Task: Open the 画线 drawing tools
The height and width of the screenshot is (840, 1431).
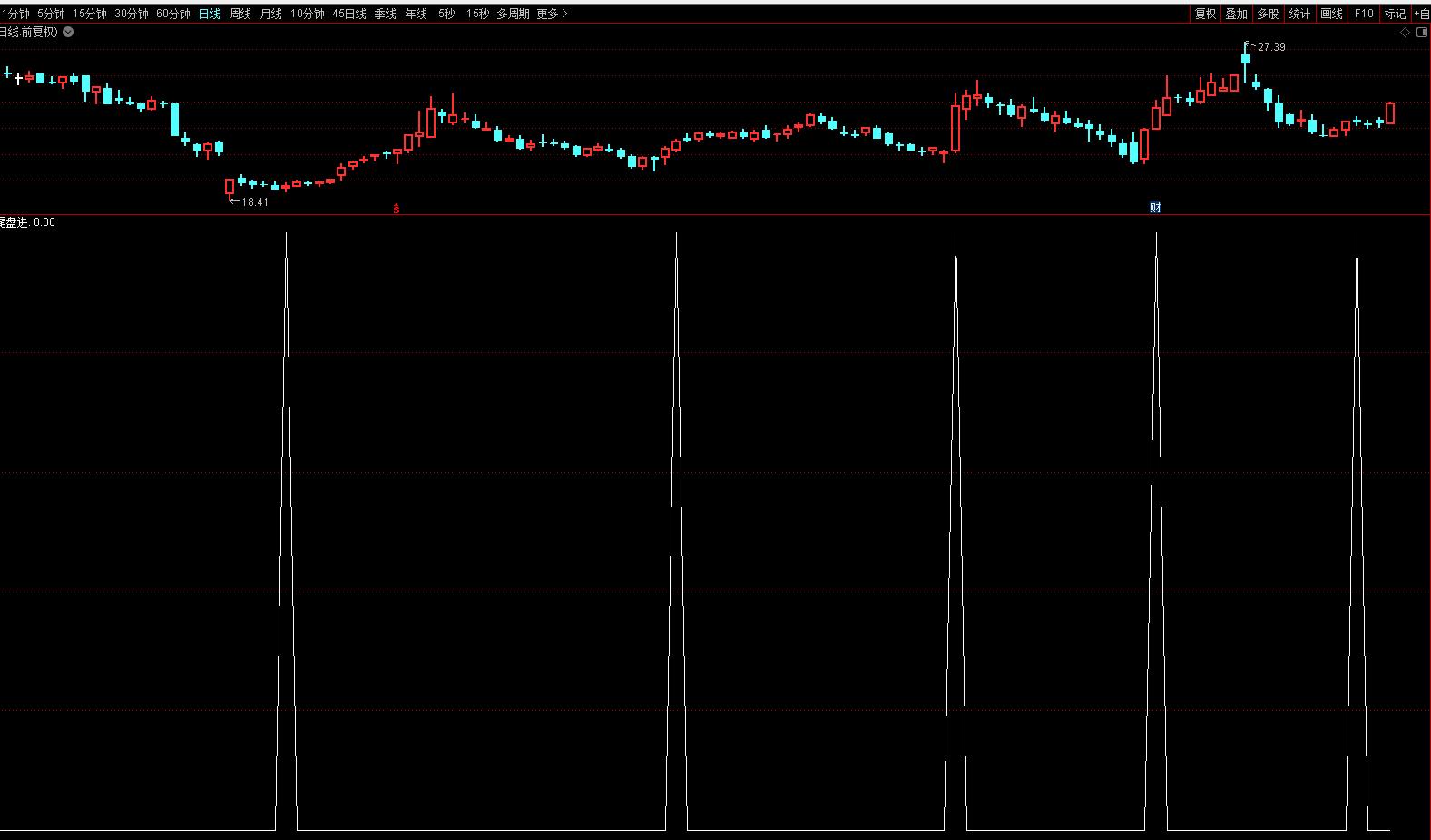Action: click(x=1331, y=14)
